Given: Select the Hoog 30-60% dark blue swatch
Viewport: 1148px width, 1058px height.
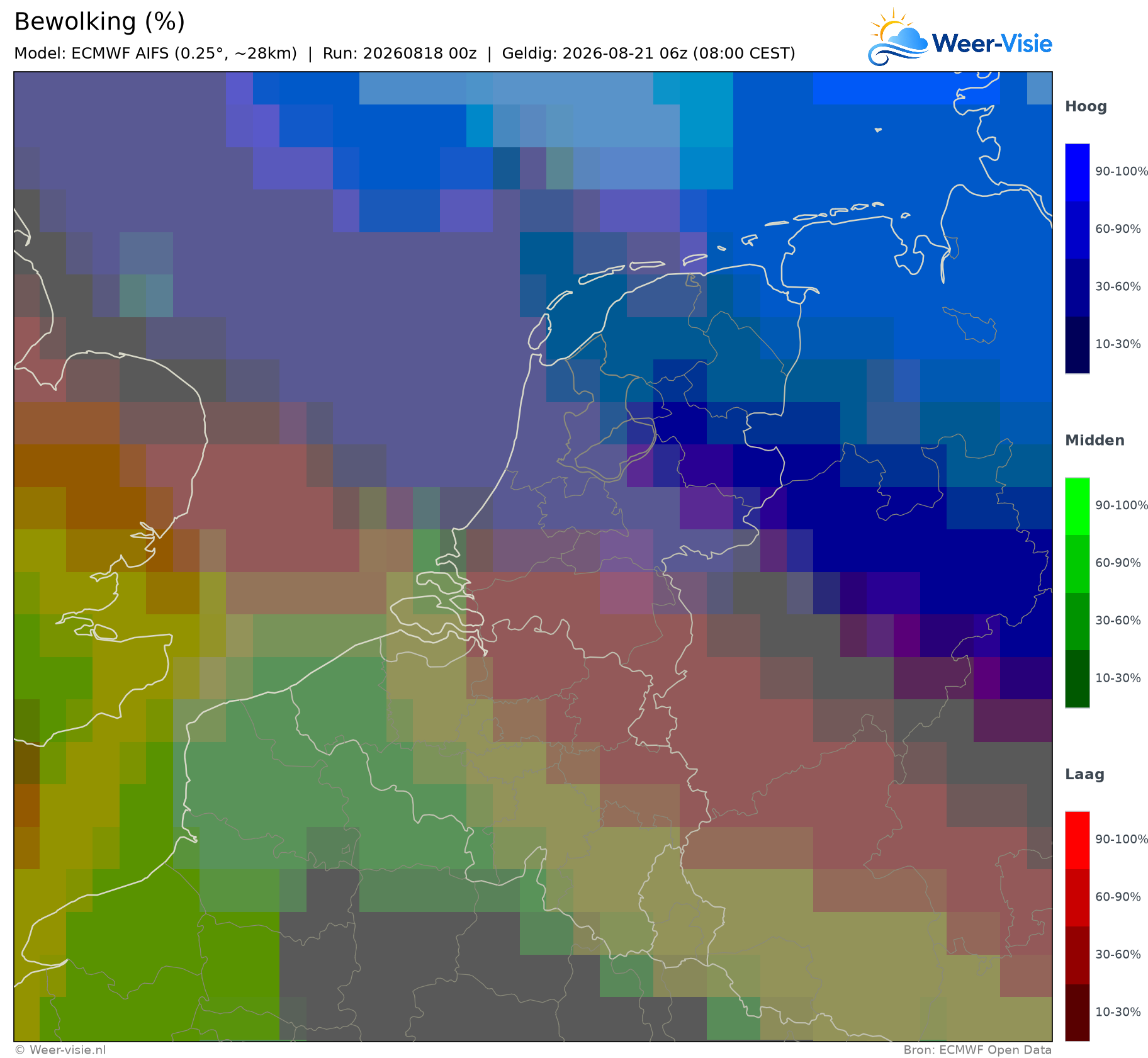Looking at the screenshot, I should pos(1077,287).
